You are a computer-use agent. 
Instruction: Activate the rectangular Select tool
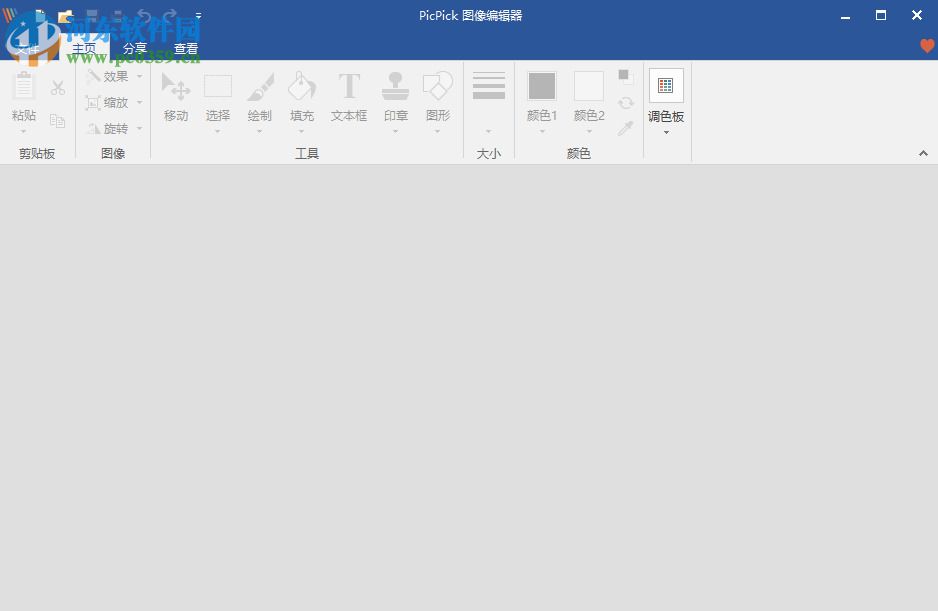(218, 95)
